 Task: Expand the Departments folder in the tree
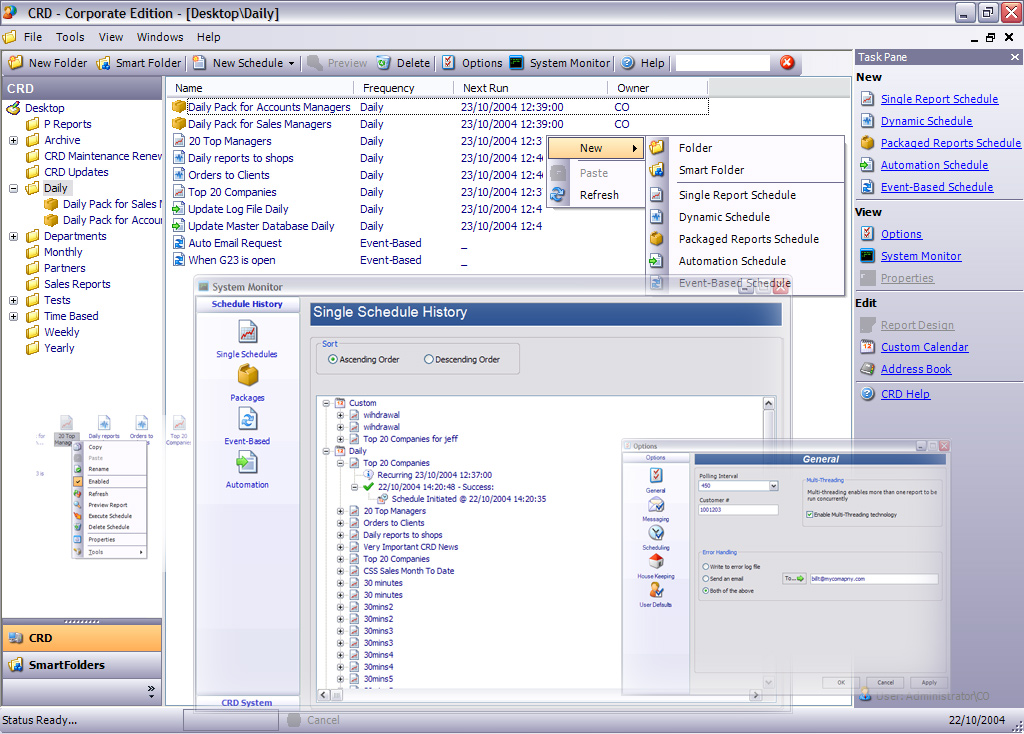point(13,236)
